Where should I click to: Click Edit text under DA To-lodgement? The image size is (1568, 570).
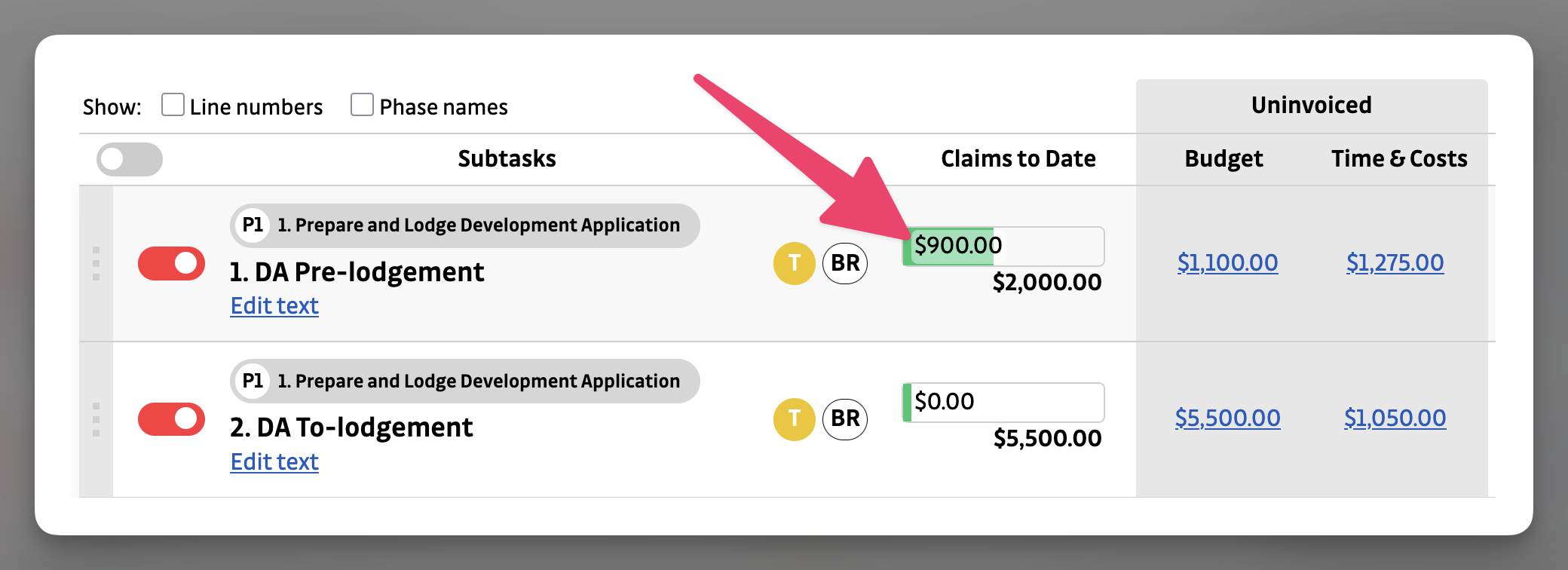(274, 462)
